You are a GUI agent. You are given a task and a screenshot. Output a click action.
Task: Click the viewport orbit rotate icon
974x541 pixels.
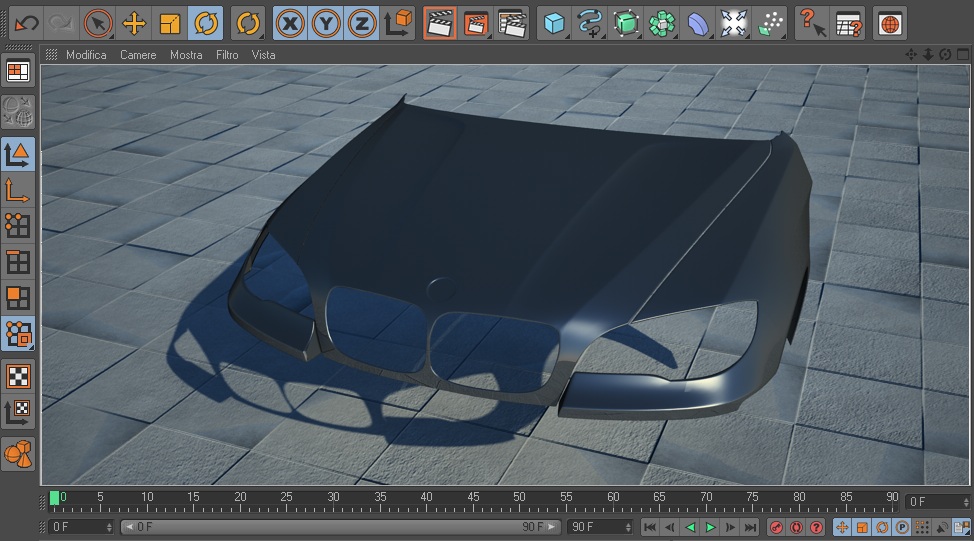945,55
